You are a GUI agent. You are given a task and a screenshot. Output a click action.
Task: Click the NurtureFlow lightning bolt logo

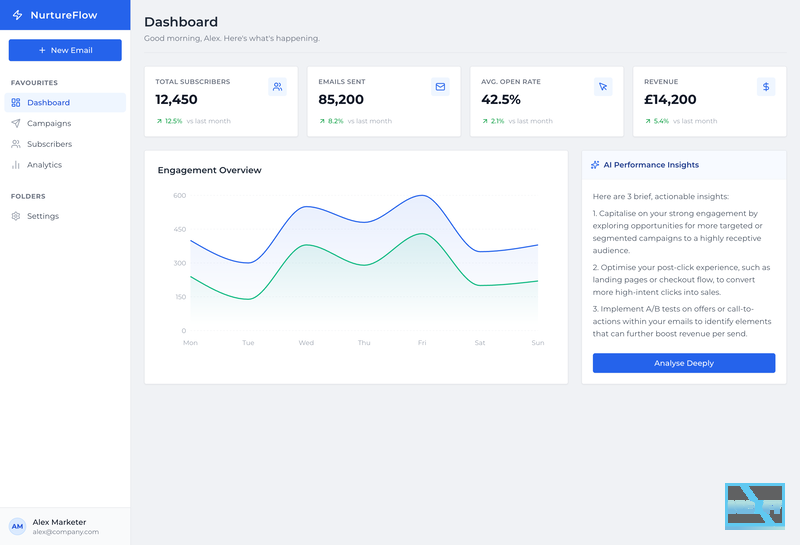pyautogui.click(x=17, y=15)
